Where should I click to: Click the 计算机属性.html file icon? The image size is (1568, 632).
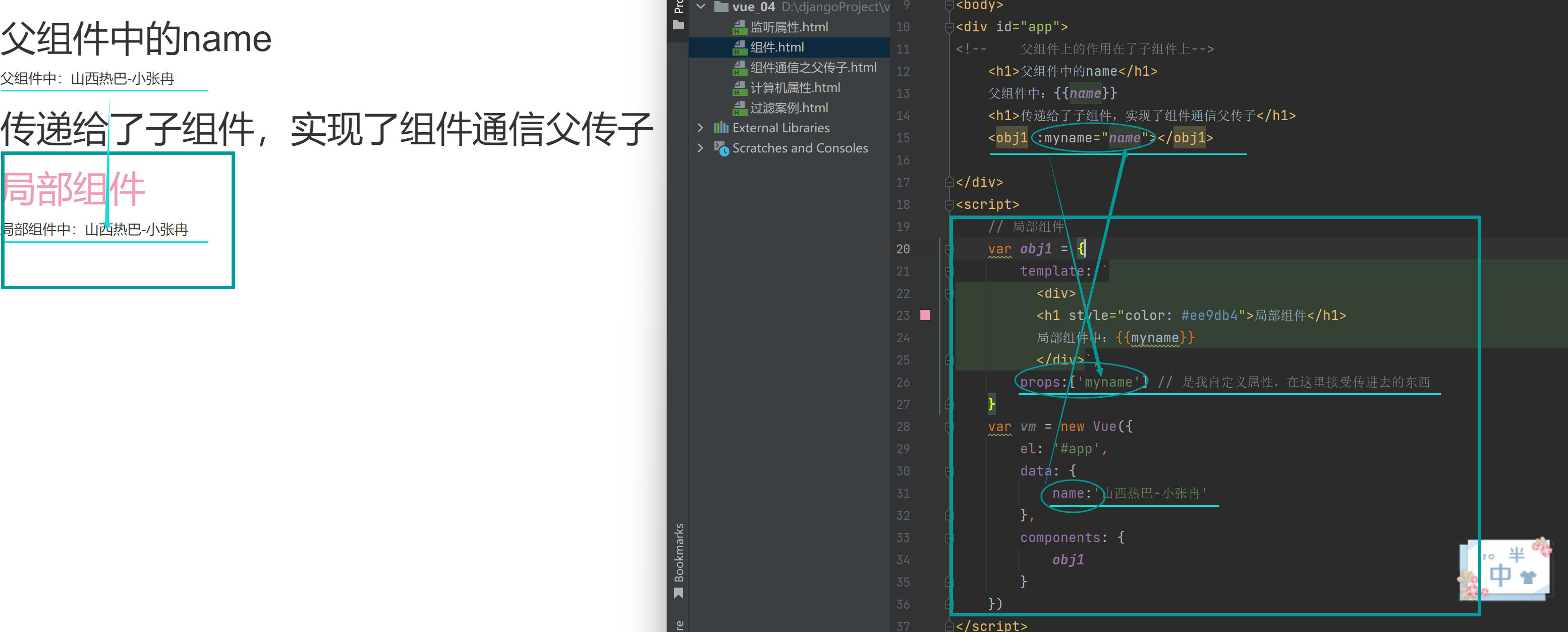pos(740,88)
